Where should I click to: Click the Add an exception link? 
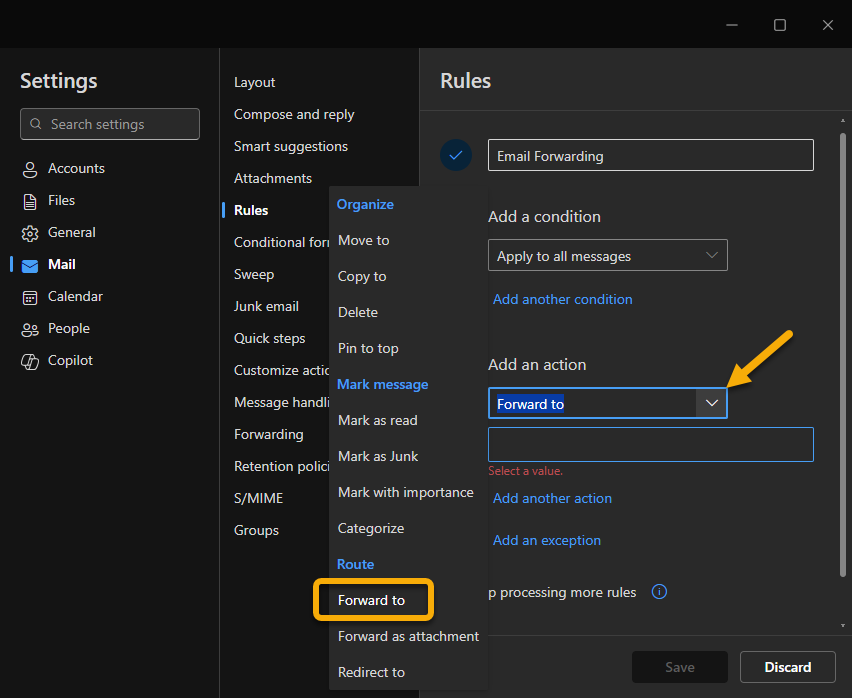pyautogui.click(x=546, y=540)
